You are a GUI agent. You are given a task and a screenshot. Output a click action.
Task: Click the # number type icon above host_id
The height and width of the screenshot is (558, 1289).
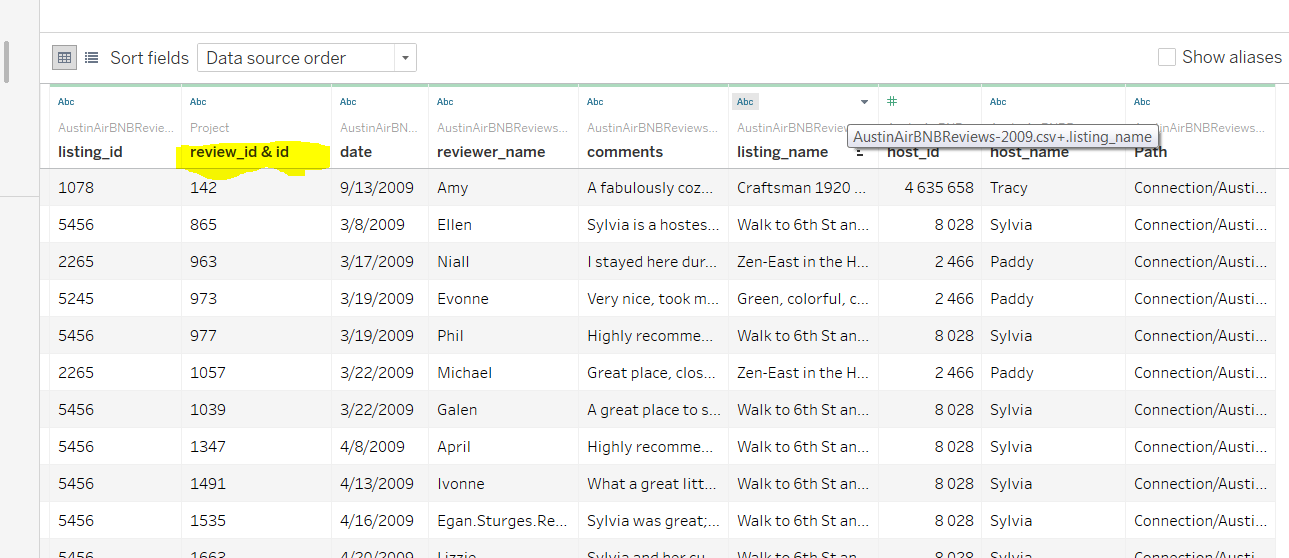892,102
